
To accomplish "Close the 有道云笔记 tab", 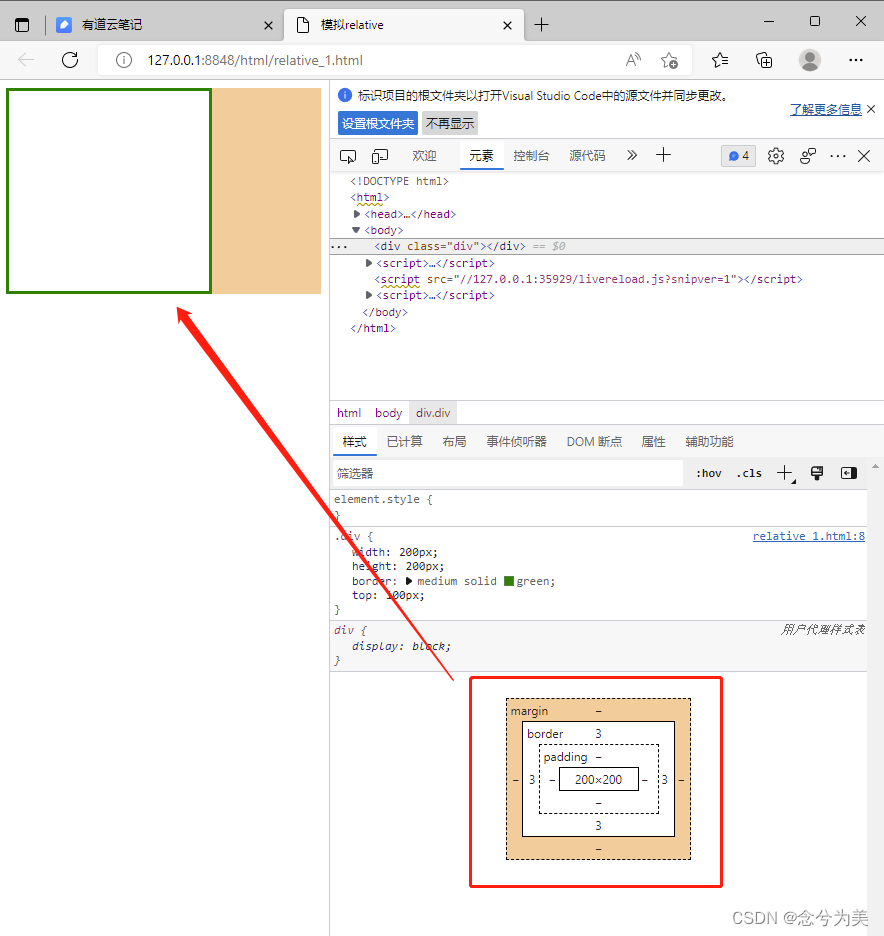I will tap(269, 26).
